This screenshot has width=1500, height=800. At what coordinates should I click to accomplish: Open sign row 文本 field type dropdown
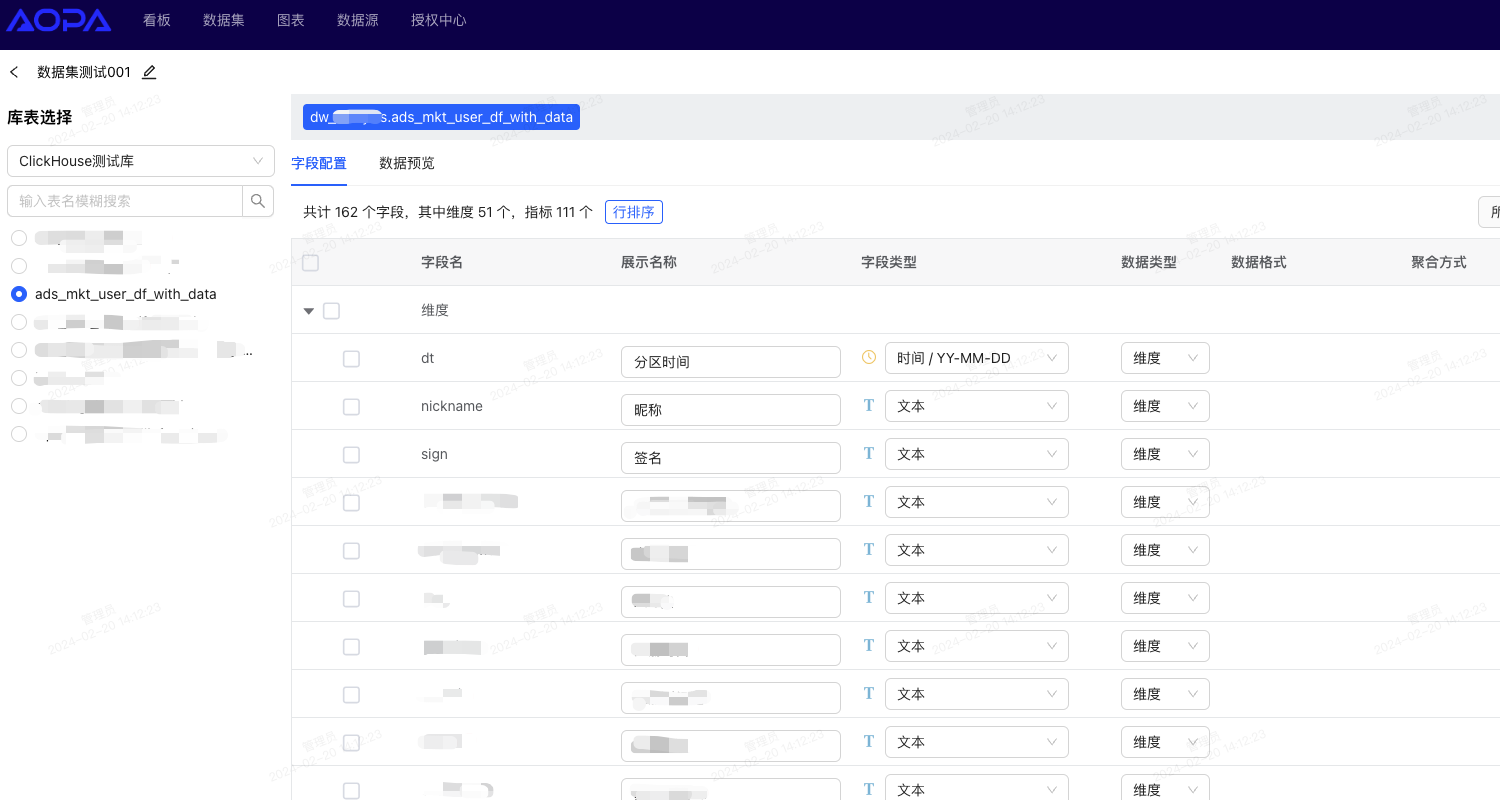977,454
